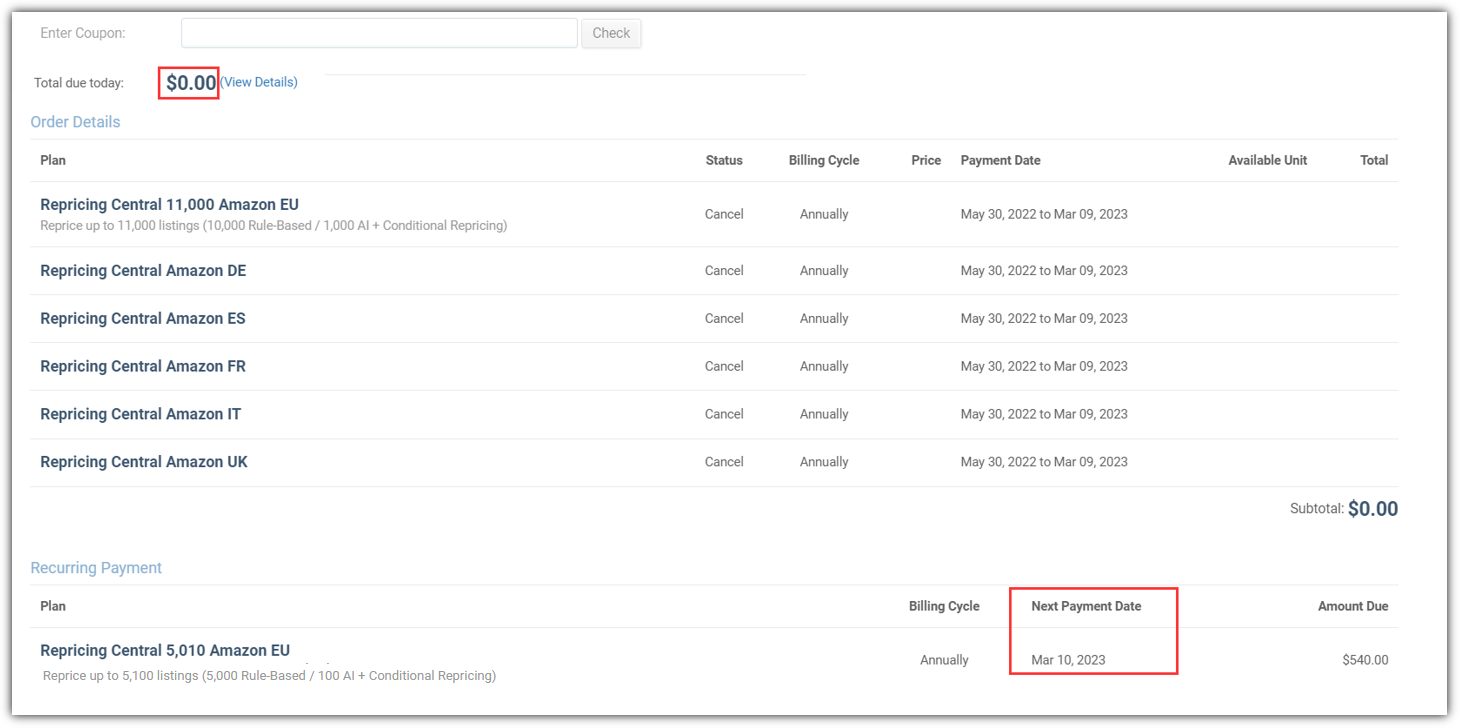Open the View Details link
The height and width of the screenshot is (728, 1460).
[x=259, y=82]
